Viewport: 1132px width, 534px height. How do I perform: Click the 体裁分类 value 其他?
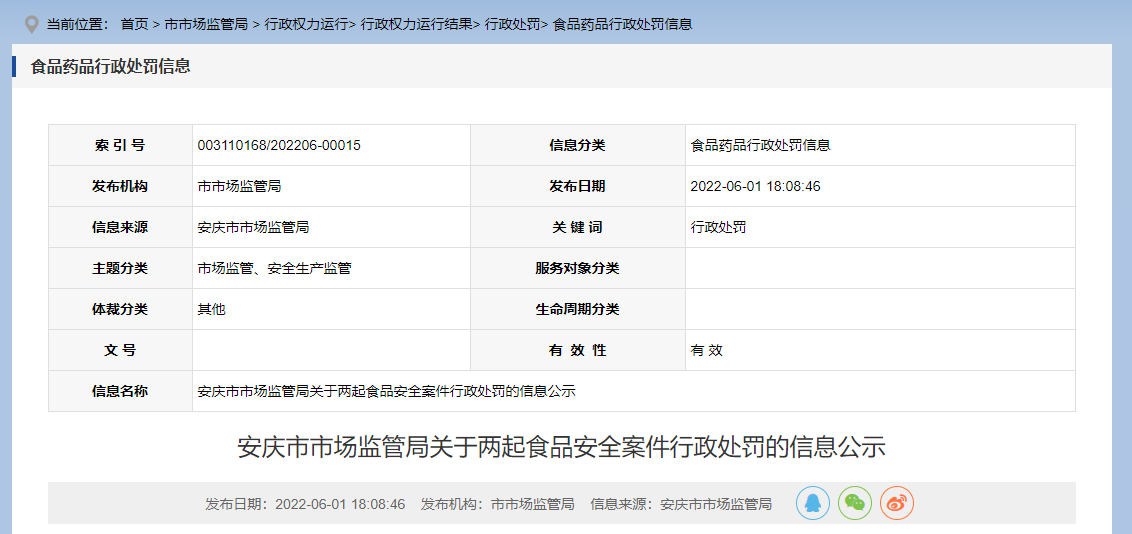[211, 310]
